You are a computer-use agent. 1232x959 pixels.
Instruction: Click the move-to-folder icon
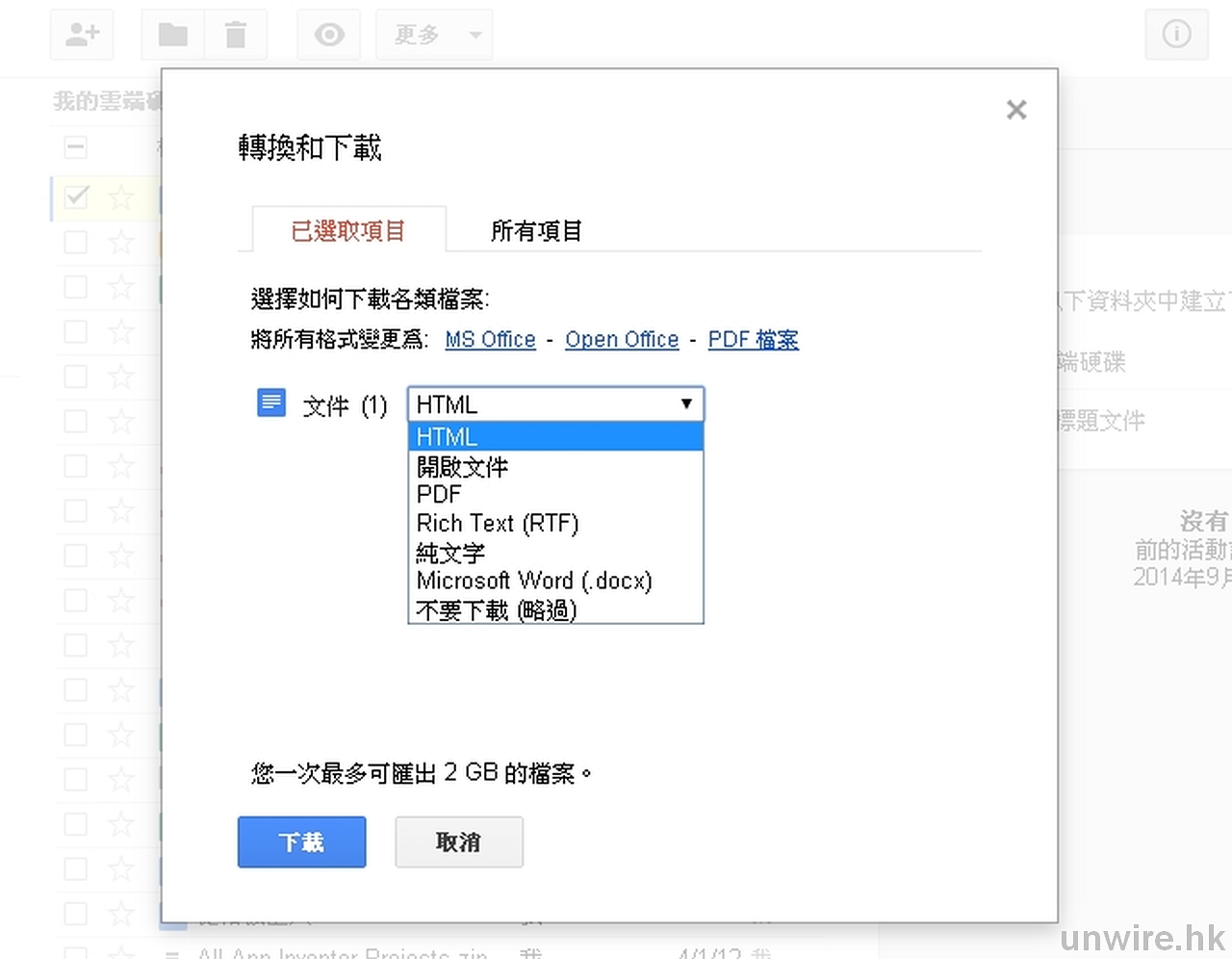172,36
